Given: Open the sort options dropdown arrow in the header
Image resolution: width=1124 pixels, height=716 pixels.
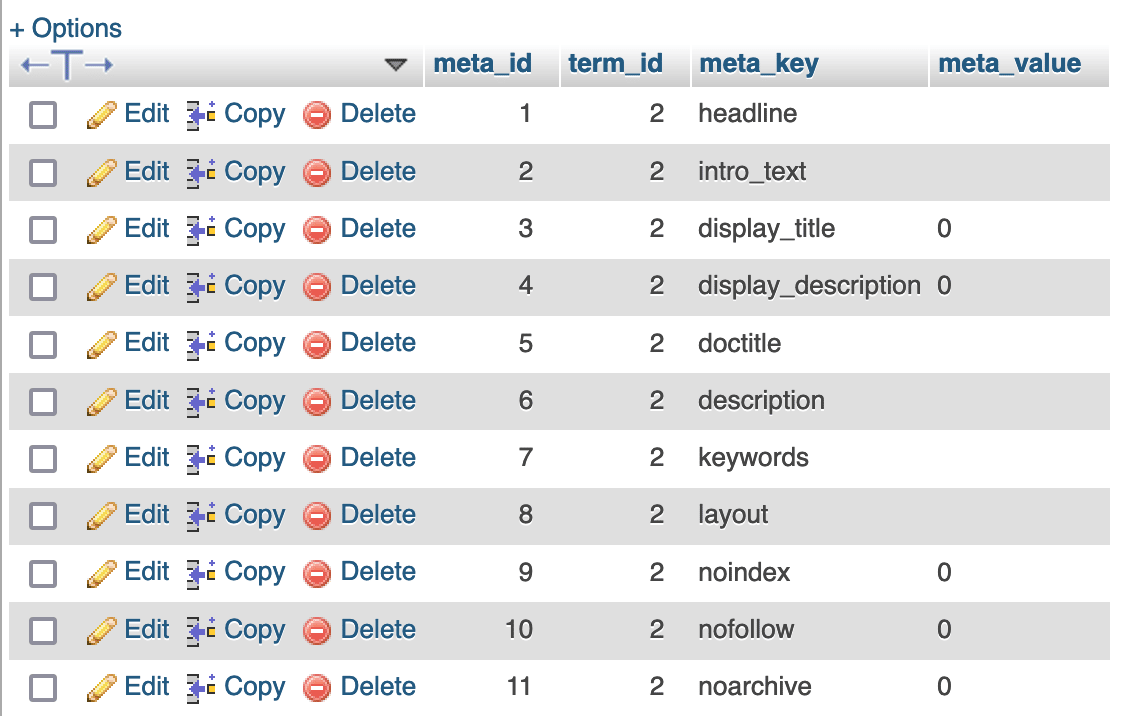Looking at the screenshot, I should point(397,64).
